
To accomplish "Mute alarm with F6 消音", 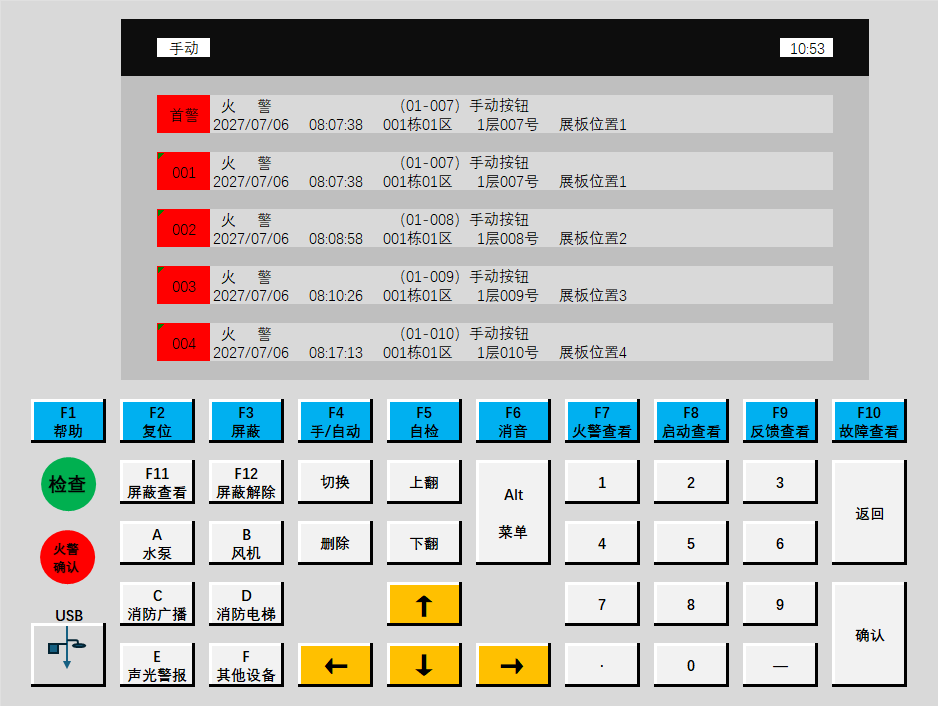I will pyautogui.click(x=513, y=422).
